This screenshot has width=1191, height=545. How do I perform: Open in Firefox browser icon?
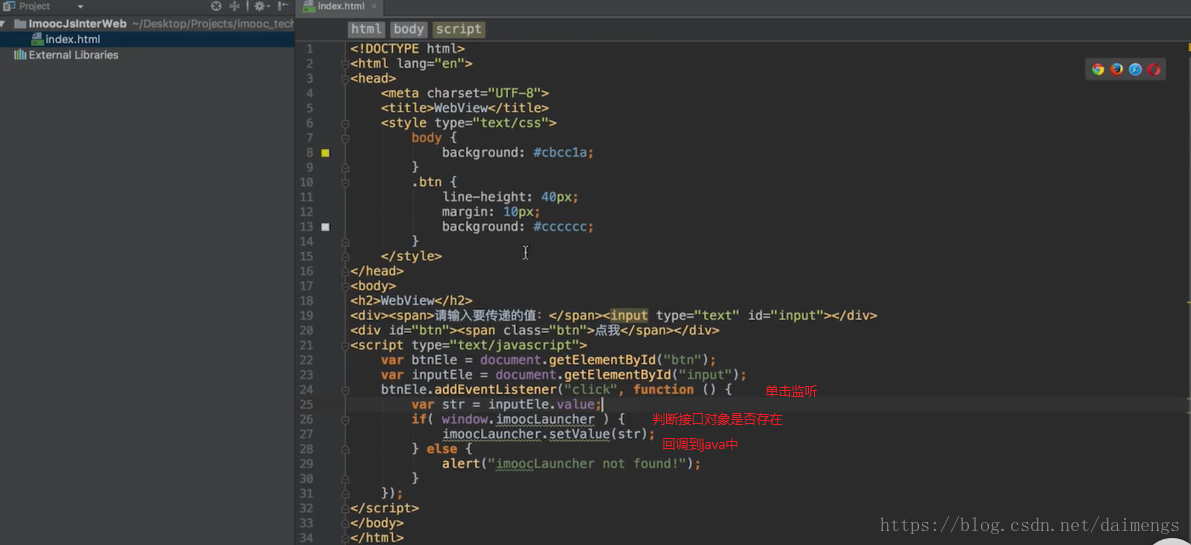(x=1117, y=69)
